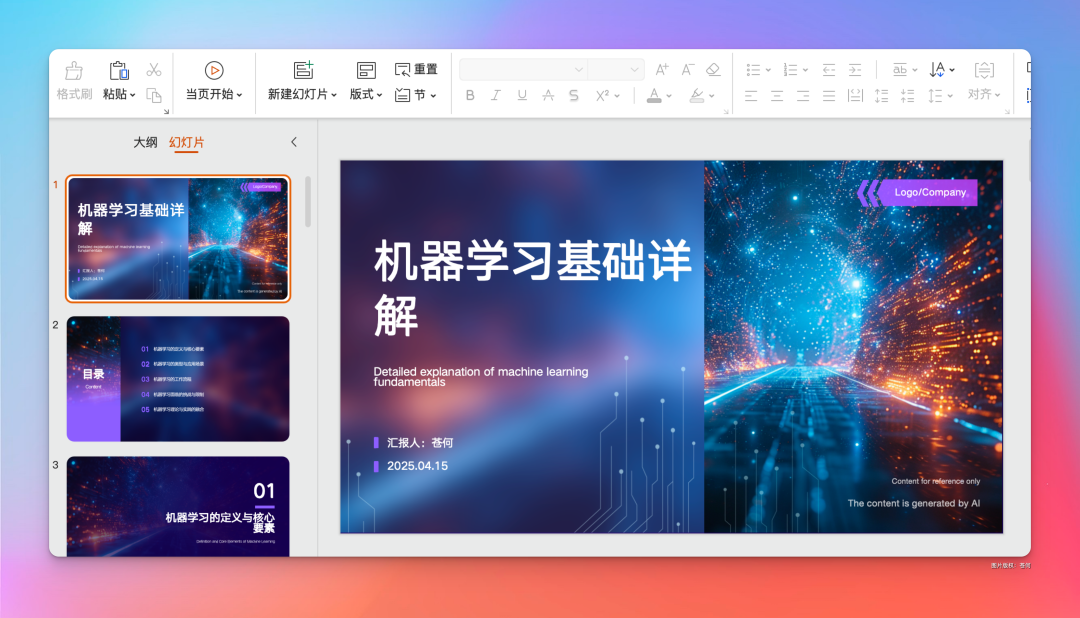Image resolution: width=1080 pixels, height=618 pixels.
Task: Open the font color dropdown arrow
Action: (669, 96)
